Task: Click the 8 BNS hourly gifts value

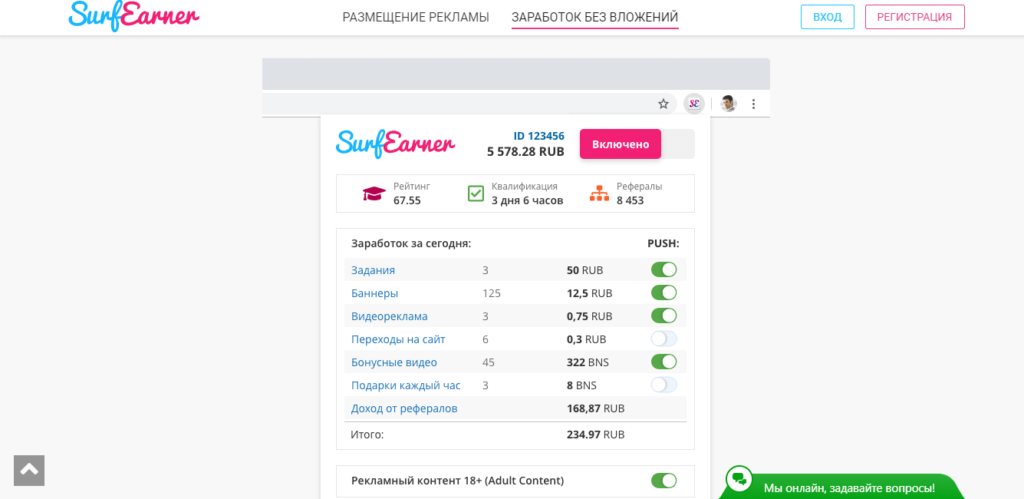Action: click(582, 385)
